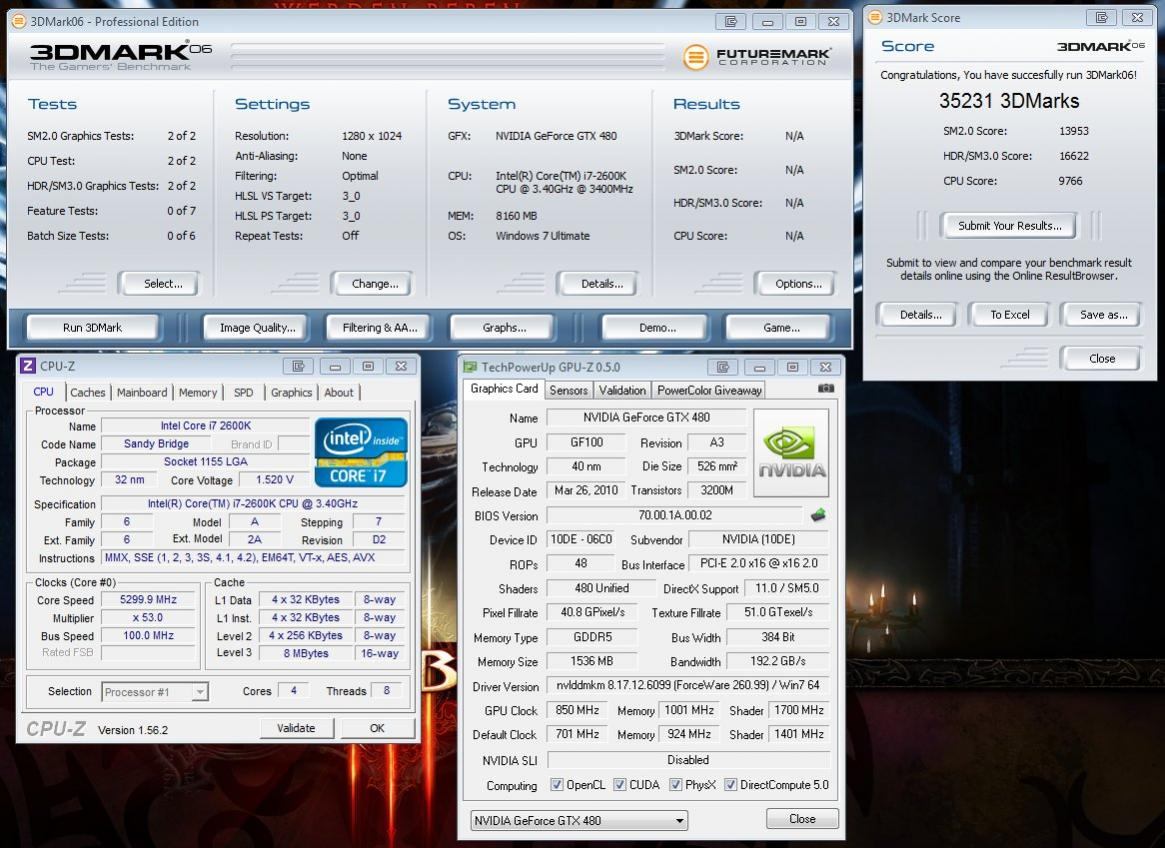Toggle the OpenCL checkbox in GPU-Z
The width and height of the screenshot is (1165, 848).
[556, 785]
